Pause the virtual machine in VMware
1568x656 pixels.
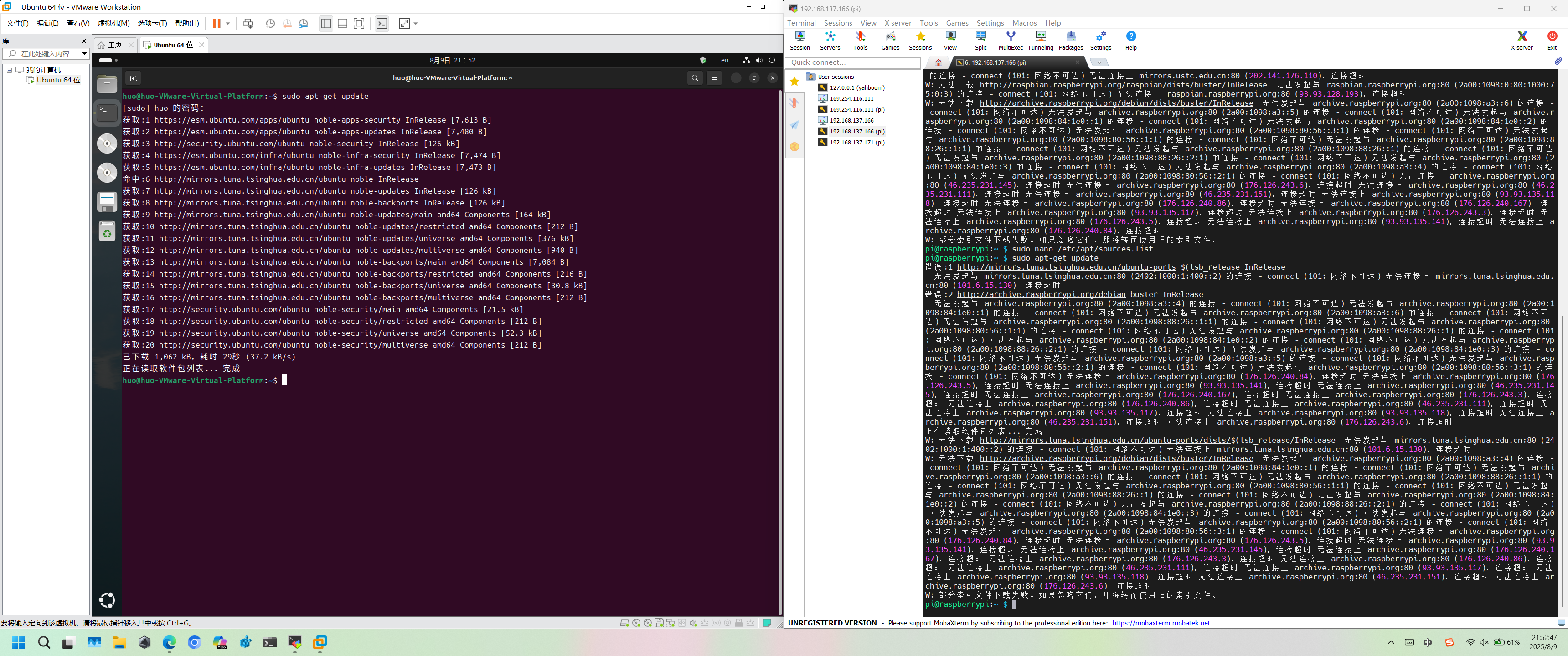point(216,24)
